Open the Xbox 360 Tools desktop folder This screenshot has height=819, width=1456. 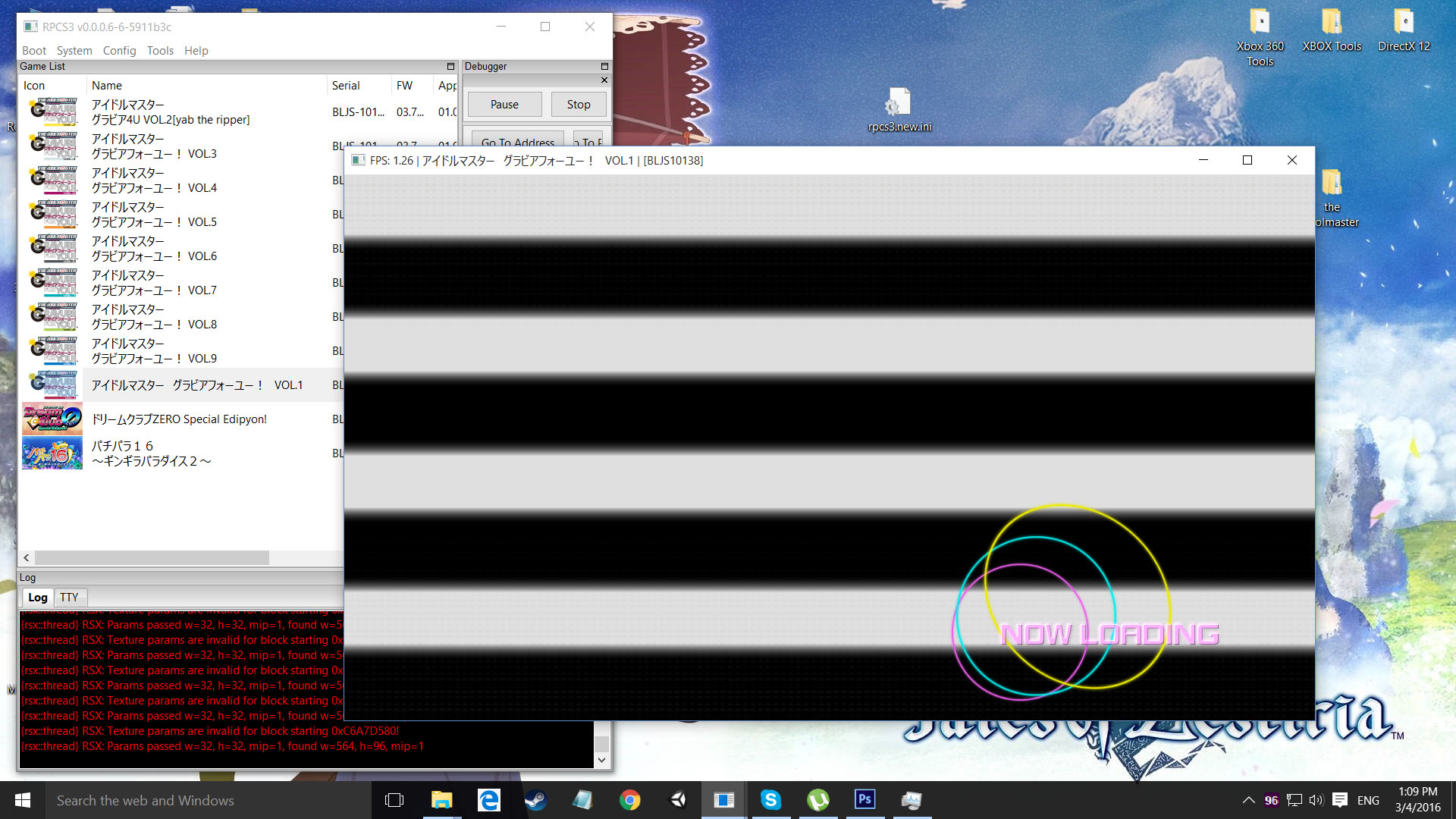pos(1260,38)
